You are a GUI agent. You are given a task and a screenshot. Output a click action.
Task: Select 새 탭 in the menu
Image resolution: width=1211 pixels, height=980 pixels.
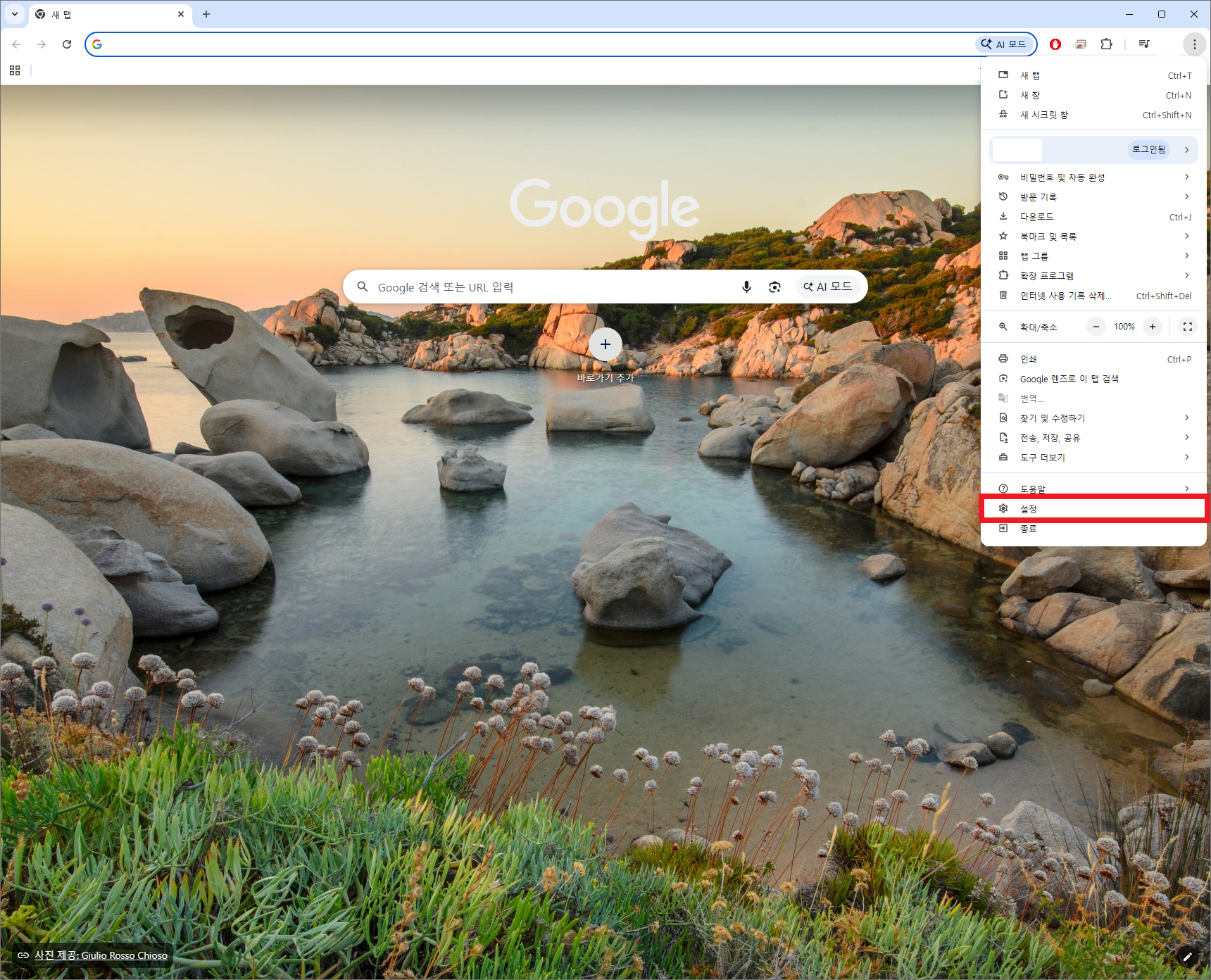(1094, 75)
